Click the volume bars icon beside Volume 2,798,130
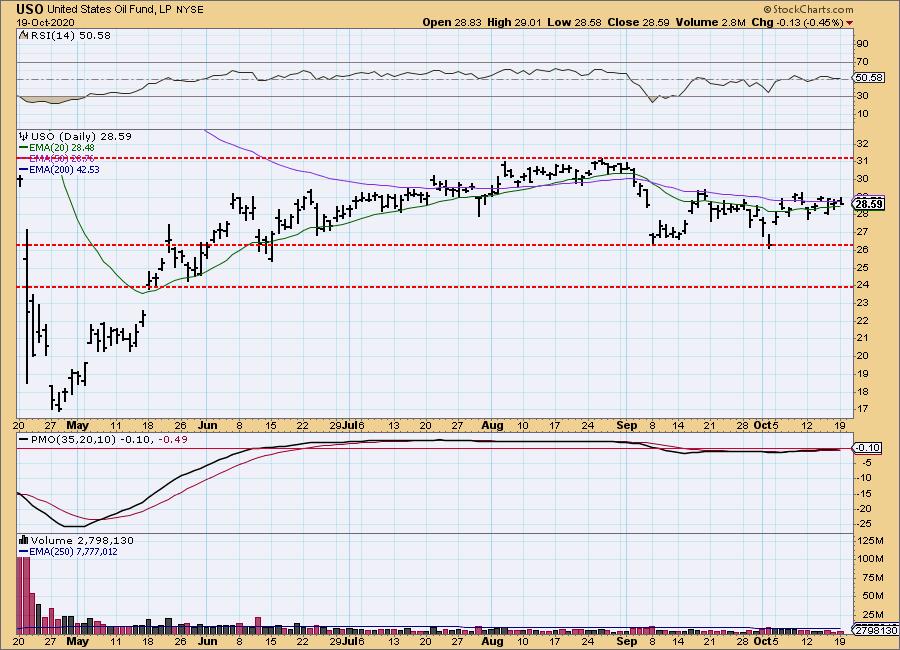 [x=24, y=540]
